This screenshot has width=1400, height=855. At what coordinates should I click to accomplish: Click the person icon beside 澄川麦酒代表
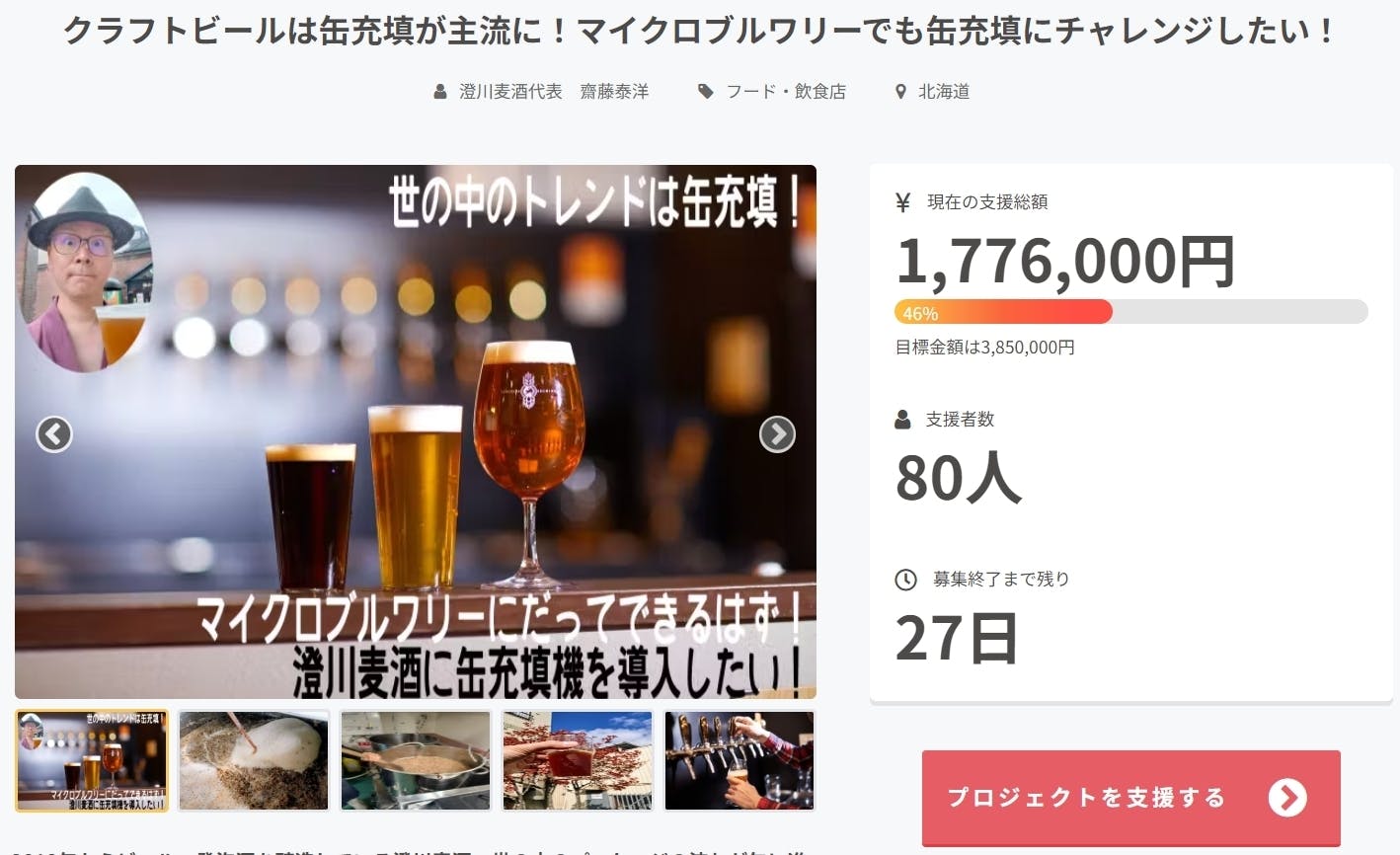(x=440, y=92)
